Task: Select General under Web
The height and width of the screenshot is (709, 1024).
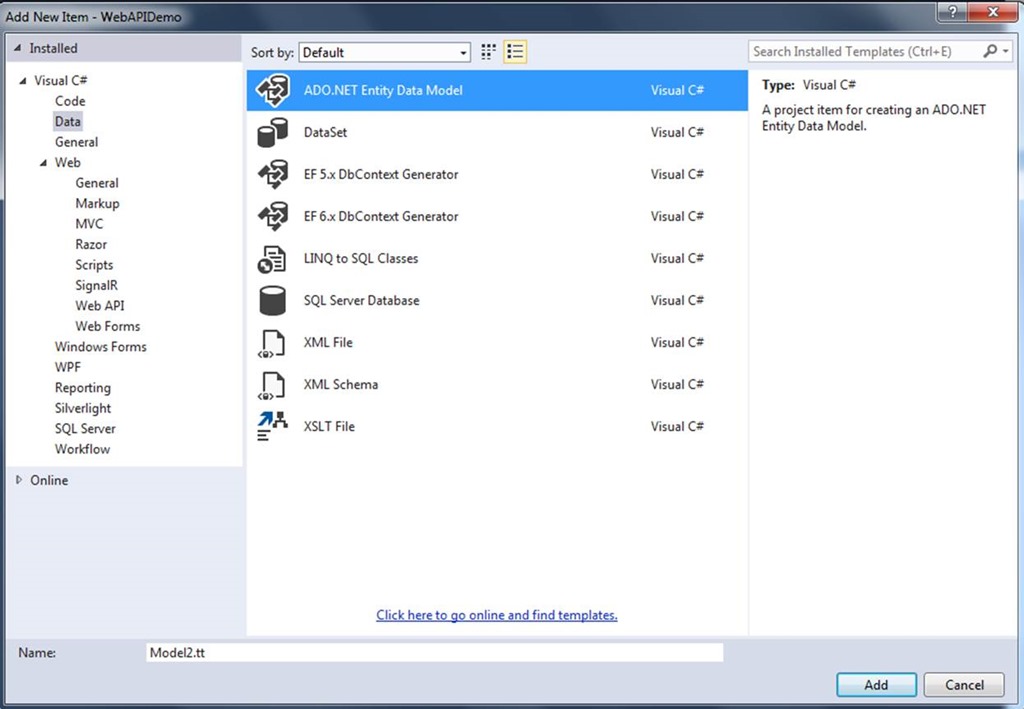Action: click(x=97, y=183)
